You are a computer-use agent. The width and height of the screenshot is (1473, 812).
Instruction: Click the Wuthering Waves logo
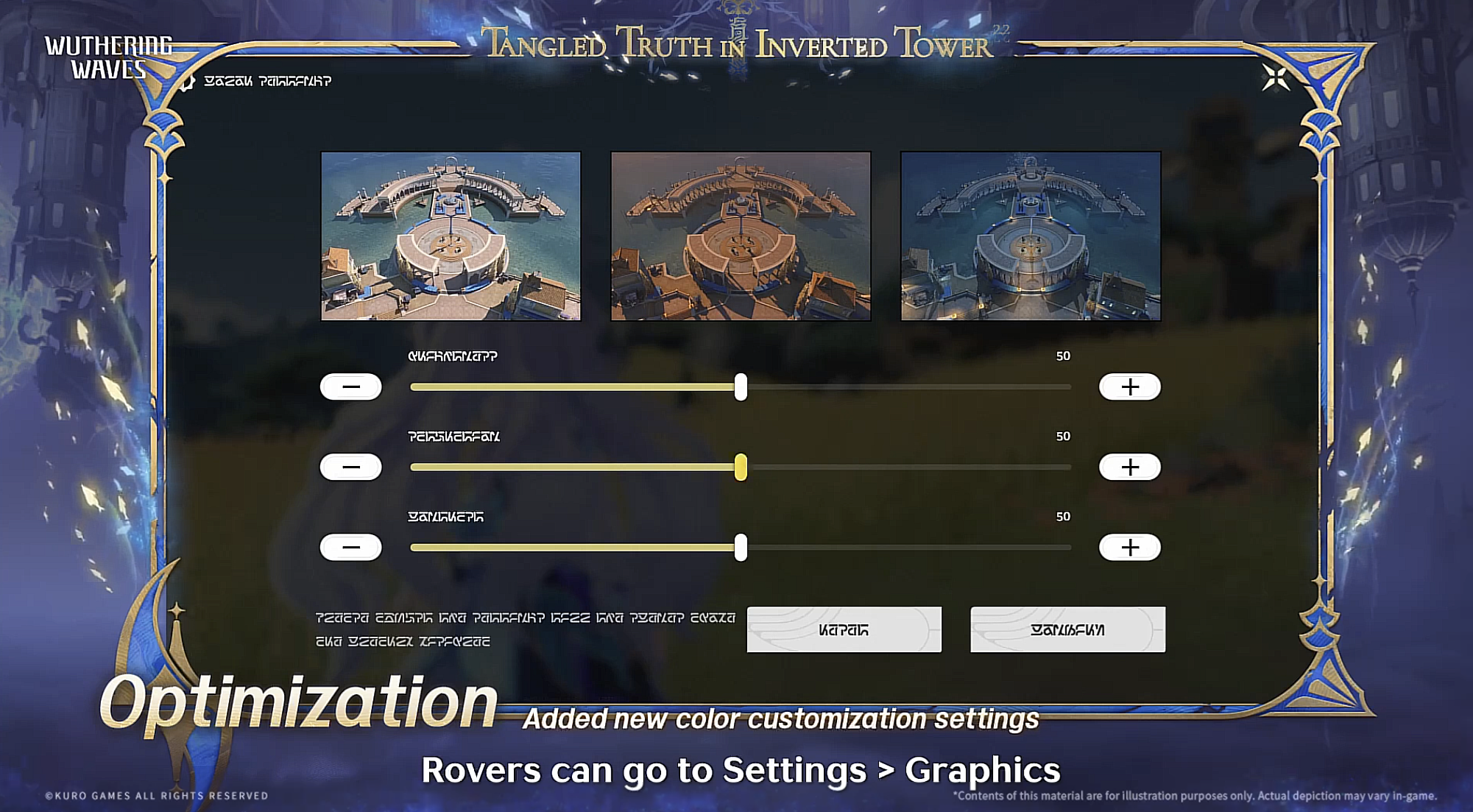tap(108, 57)
